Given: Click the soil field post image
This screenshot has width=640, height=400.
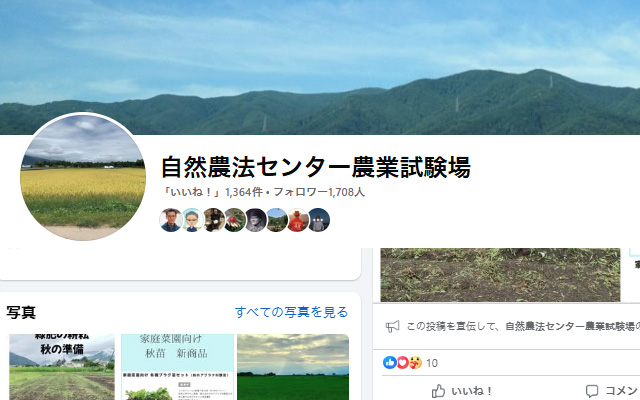Looking at the screenshot, I should tap(500, 275).
